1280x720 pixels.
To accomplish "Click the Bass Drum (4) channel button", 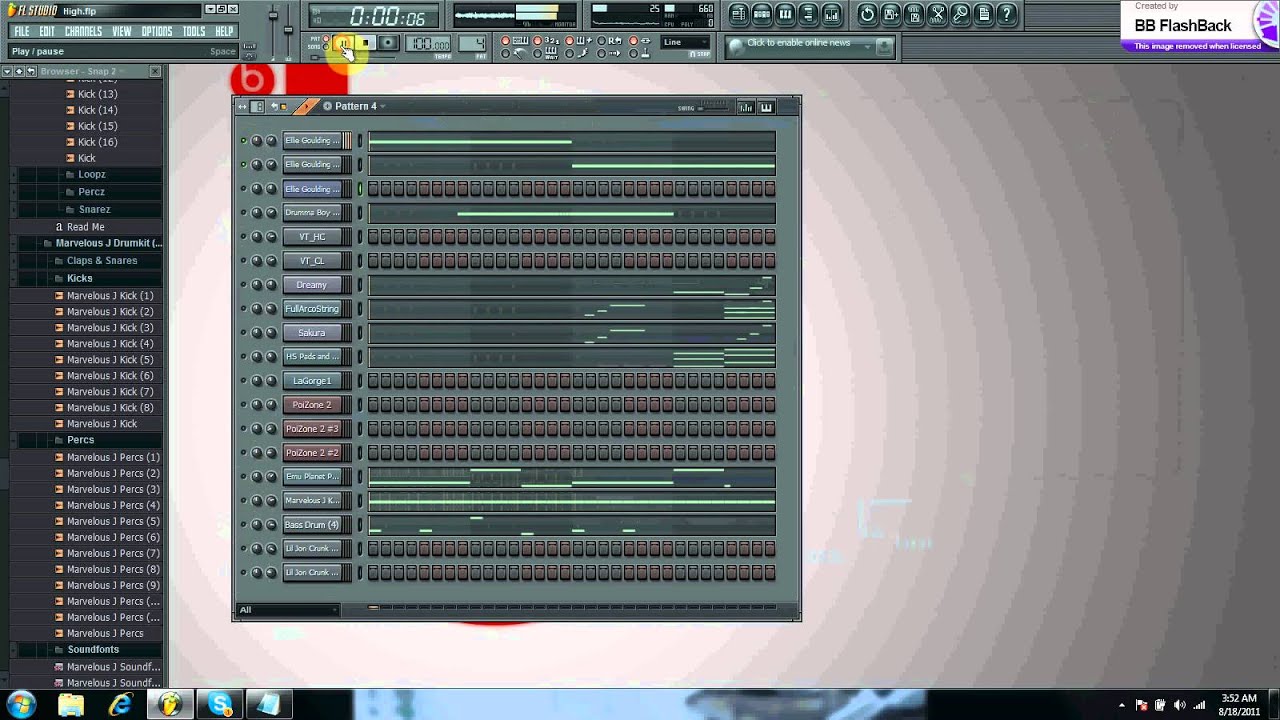I will point(312,525).
